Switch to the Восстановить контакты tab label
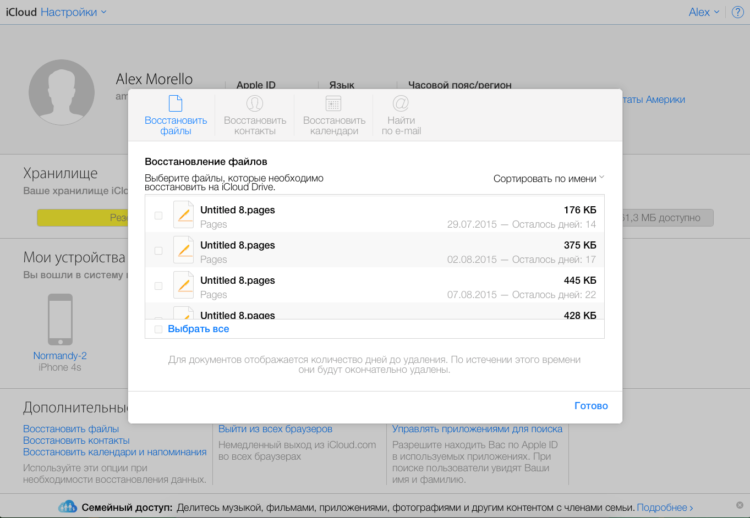Image resolution: width=750 pixels, height=518 pixels. coord(254,125)
